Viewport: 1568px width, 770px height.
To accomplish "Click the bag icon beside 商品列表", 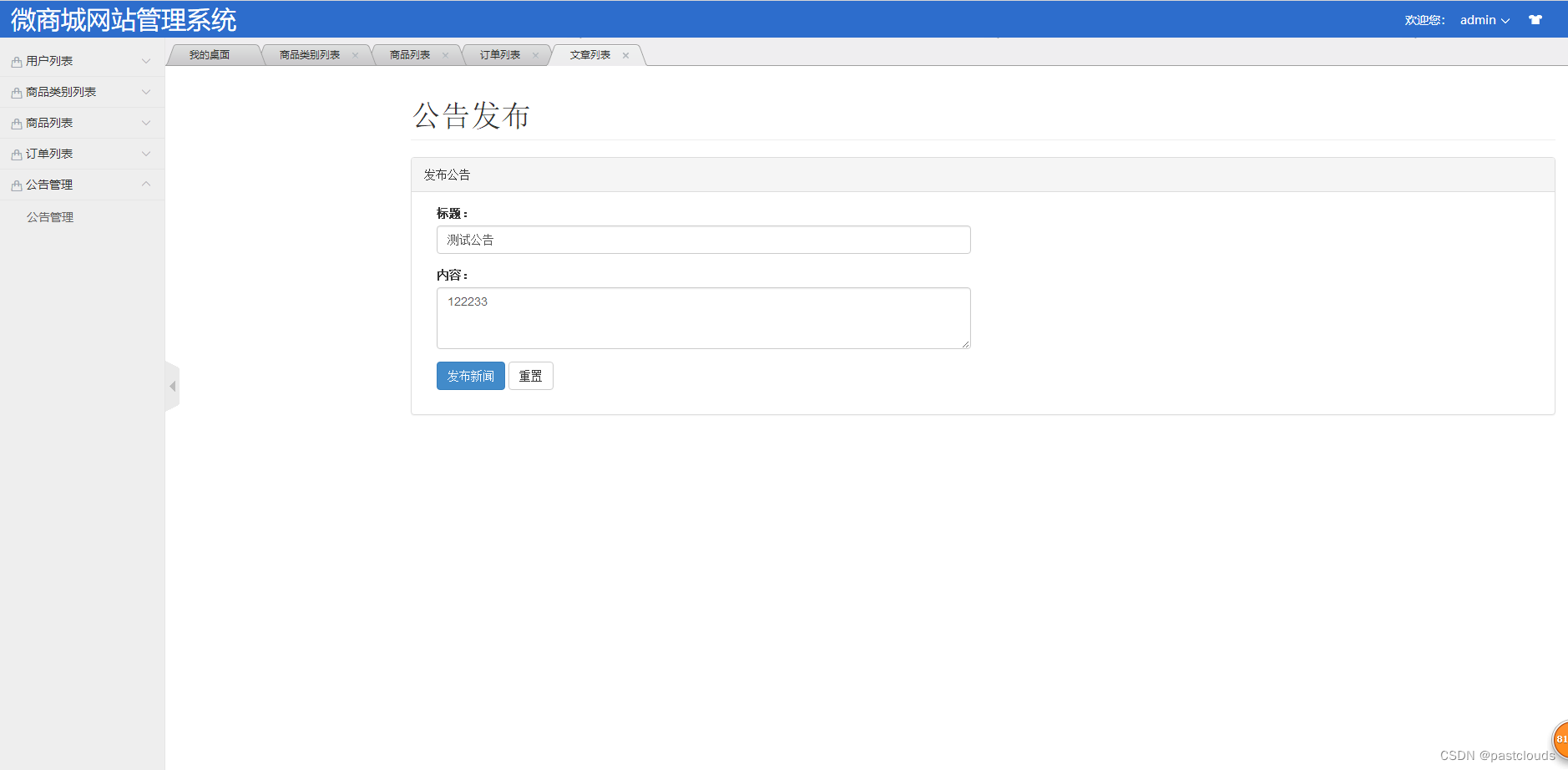I will pos(15,123).
